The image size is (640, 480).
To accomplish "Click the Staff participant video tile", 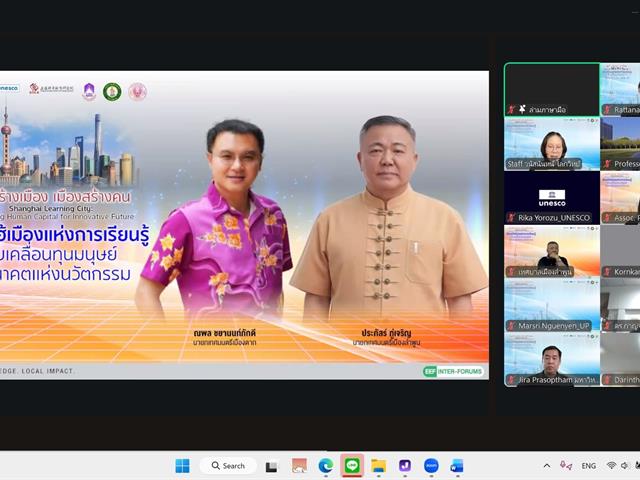I will coord(551,143).
